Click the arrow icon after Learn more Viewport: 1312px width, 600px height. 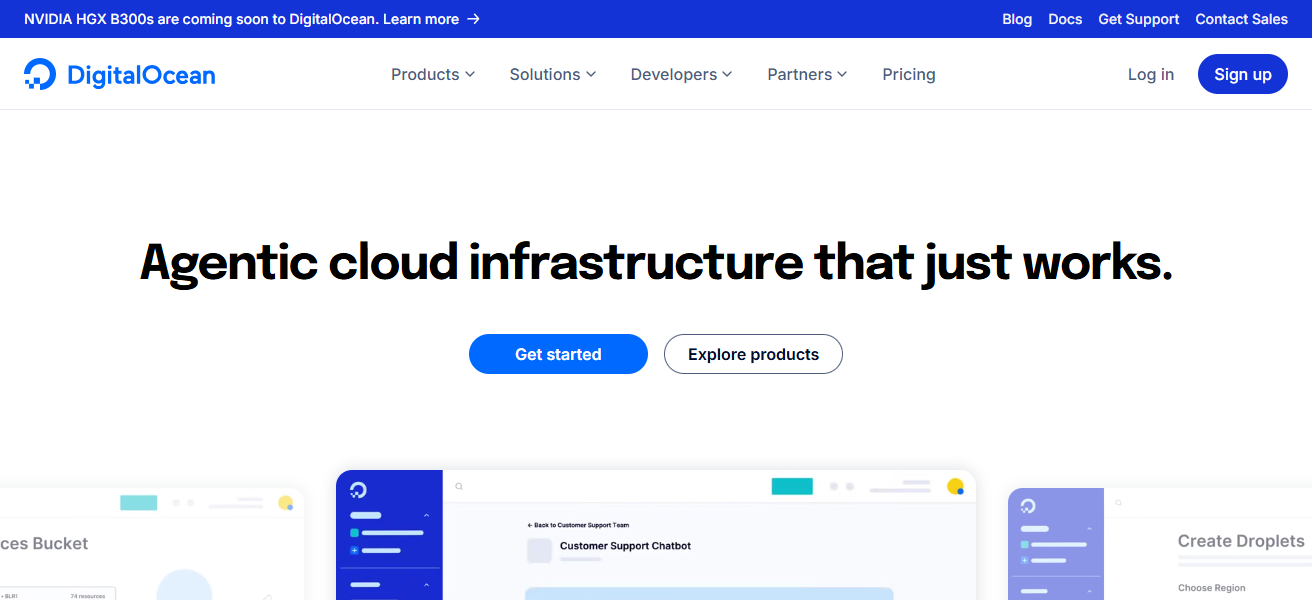[474, 18]
